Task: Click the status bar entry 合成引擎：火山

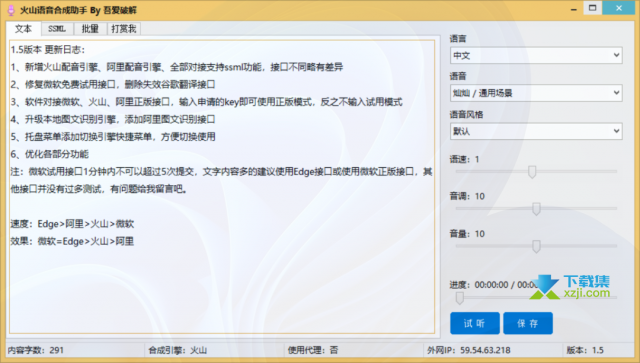Action: pos(178,350)
